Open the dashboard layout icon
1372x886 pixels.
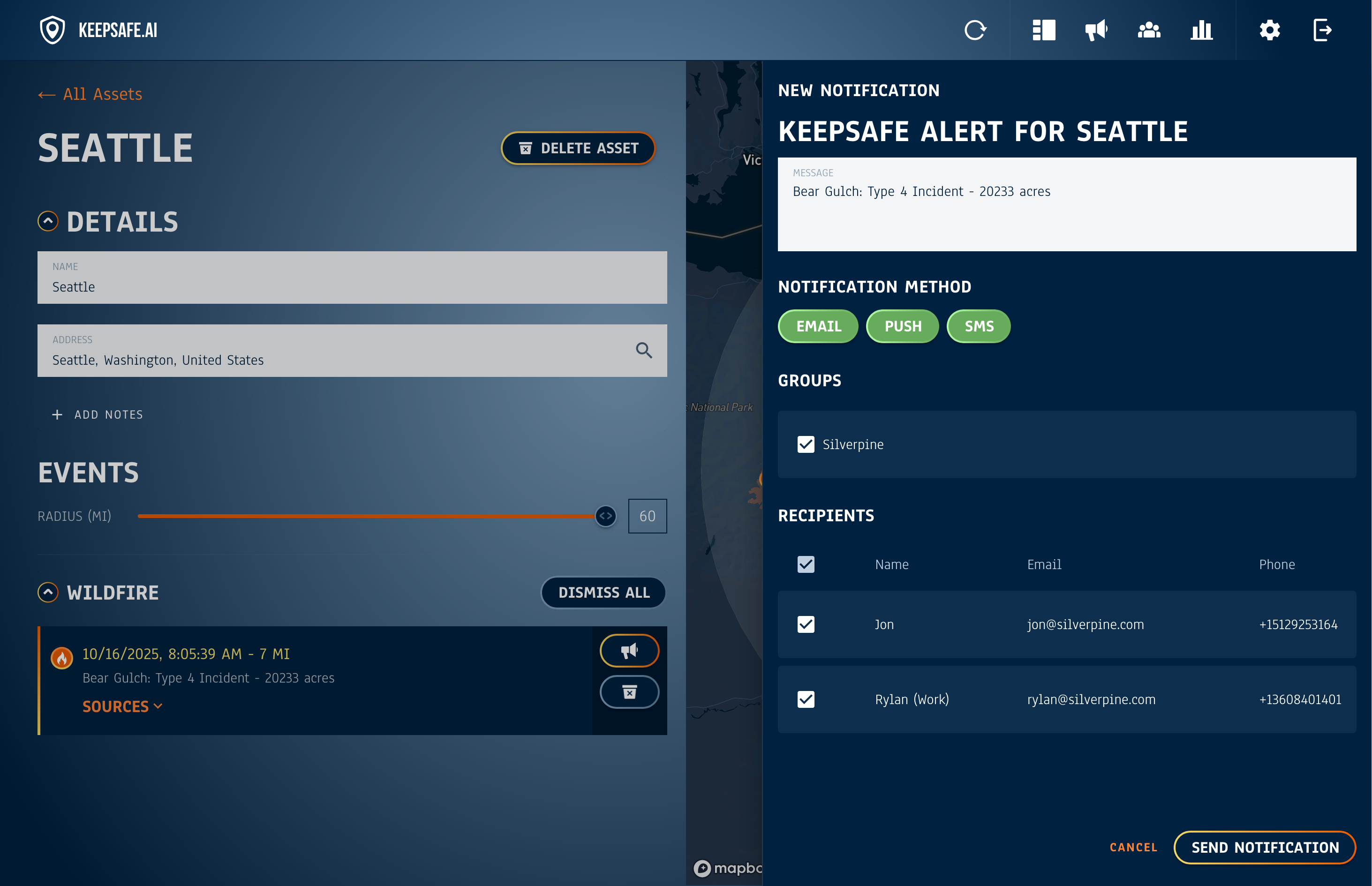[1043, 30]
